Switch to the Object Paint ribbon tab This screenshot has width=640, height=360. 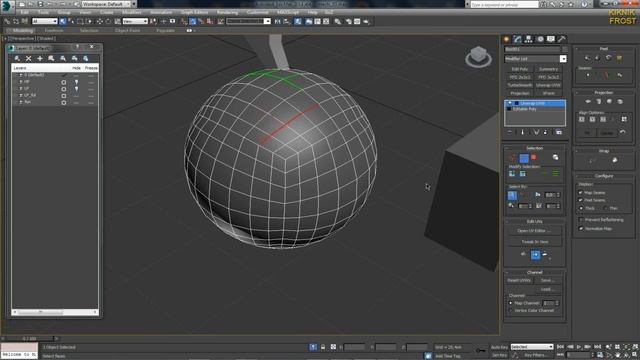(x=127, y=31)
